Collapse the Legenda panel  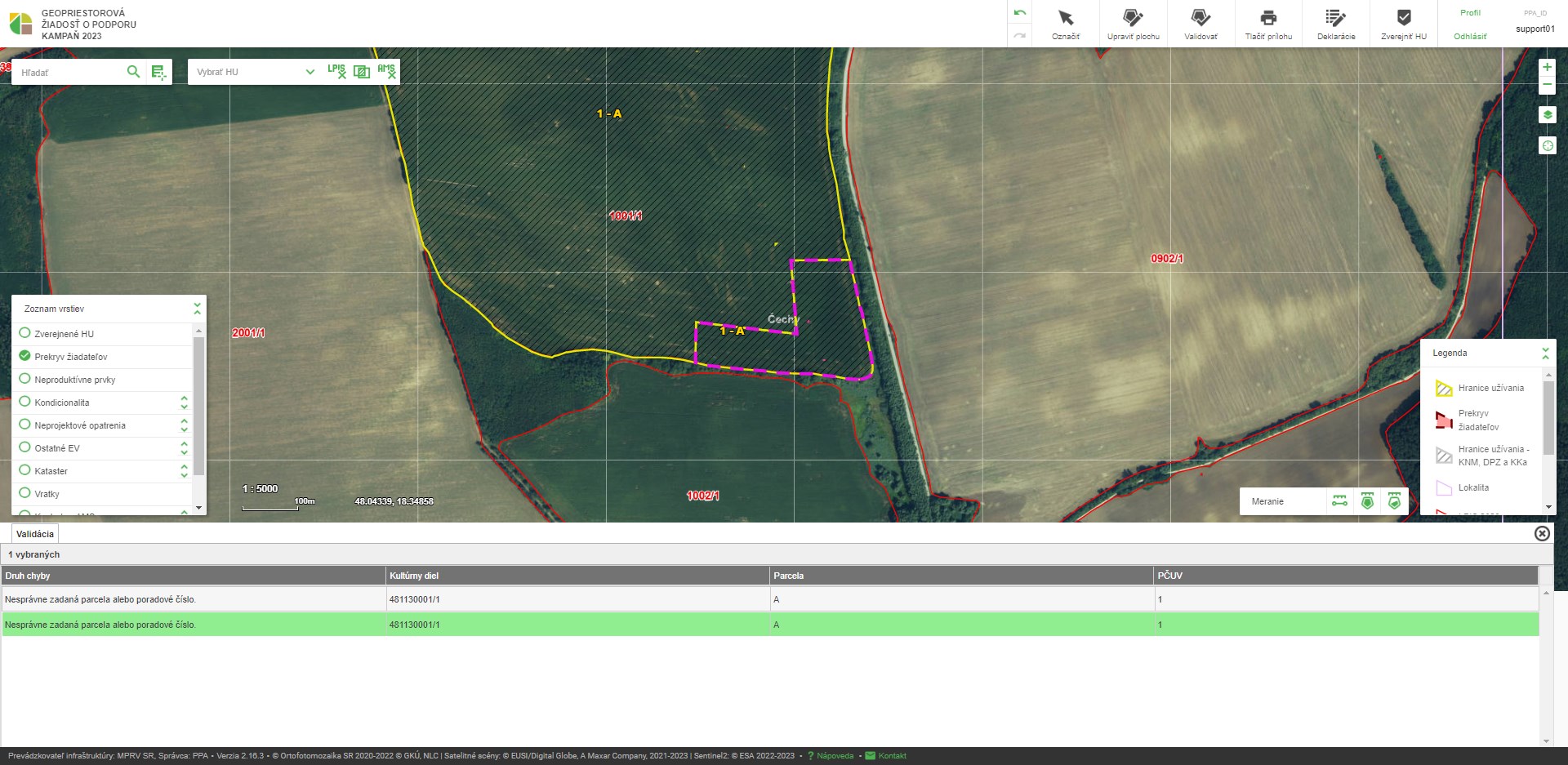(x=1545, y=353)
